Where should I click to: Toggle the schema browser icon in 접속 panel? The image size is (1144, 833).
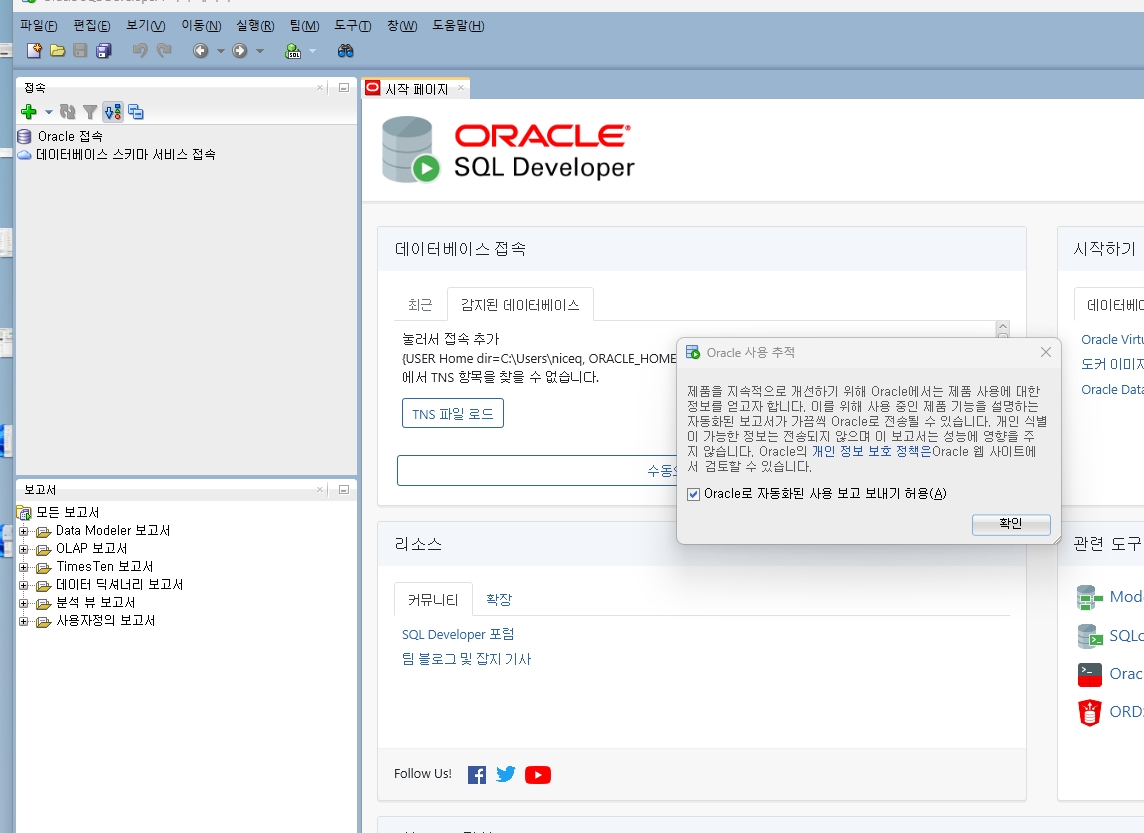113,112
